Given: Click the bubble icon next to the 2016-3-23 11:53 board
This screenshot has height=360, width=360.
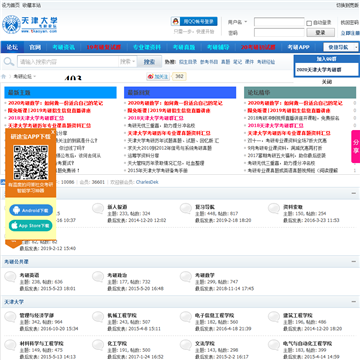Looking at the screenshot, I should click(274, 209).
